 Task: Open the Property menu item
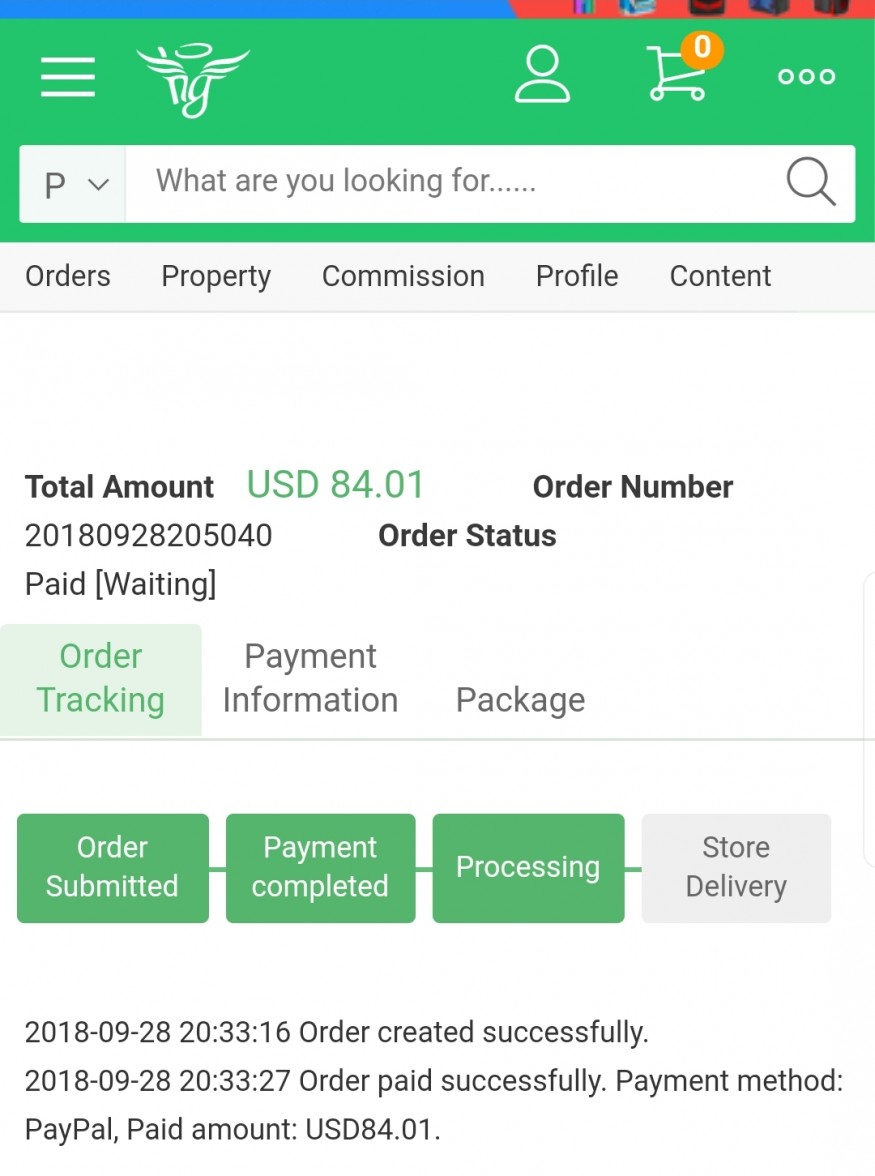(216, 276)
